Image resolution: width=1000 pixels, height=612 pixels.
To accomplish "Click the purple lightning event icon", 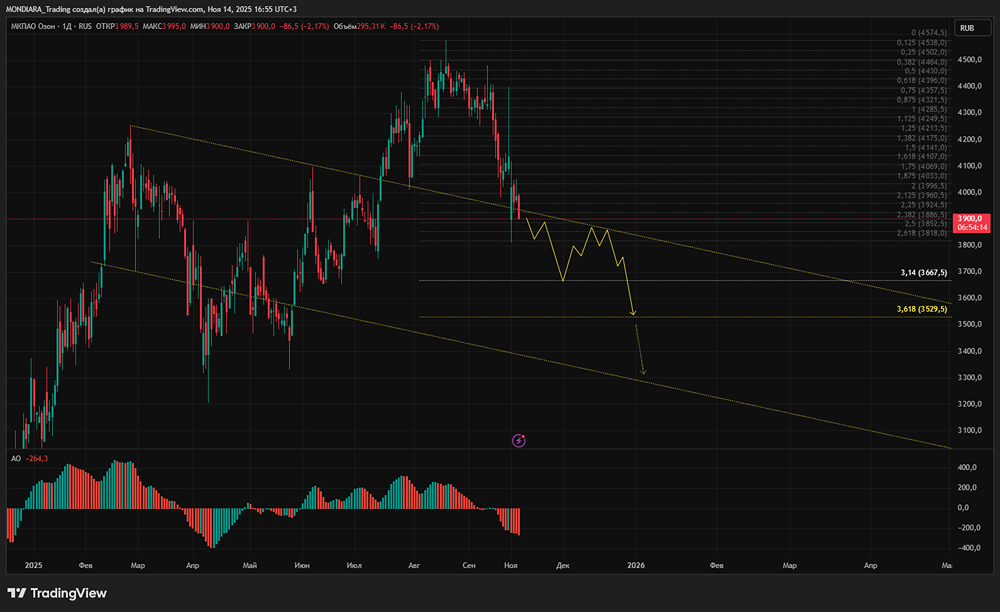I will [x=518, y=441].
